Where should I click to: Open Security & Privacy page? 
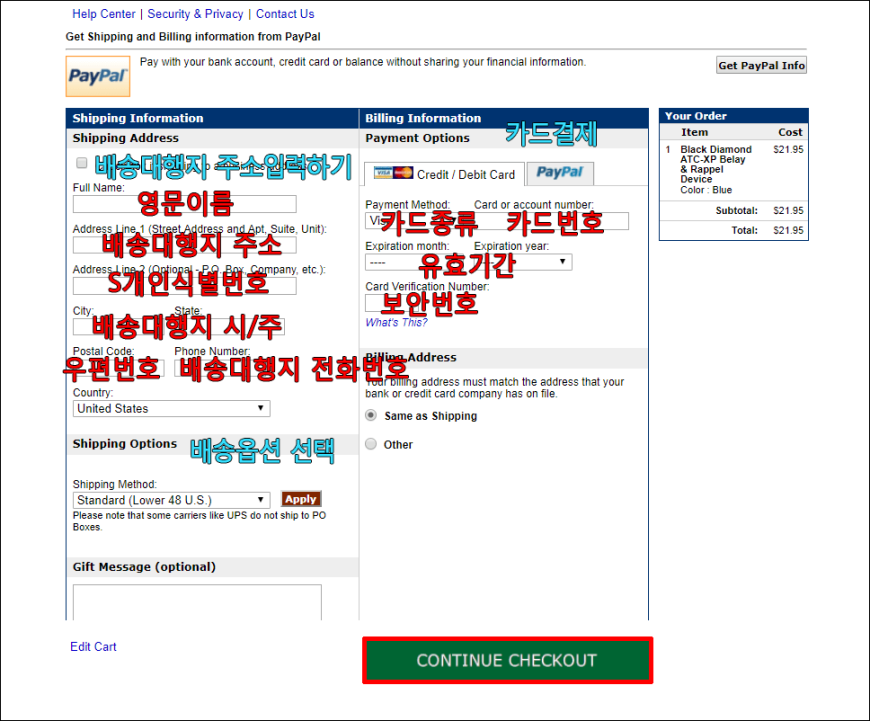tap(195, 14)
